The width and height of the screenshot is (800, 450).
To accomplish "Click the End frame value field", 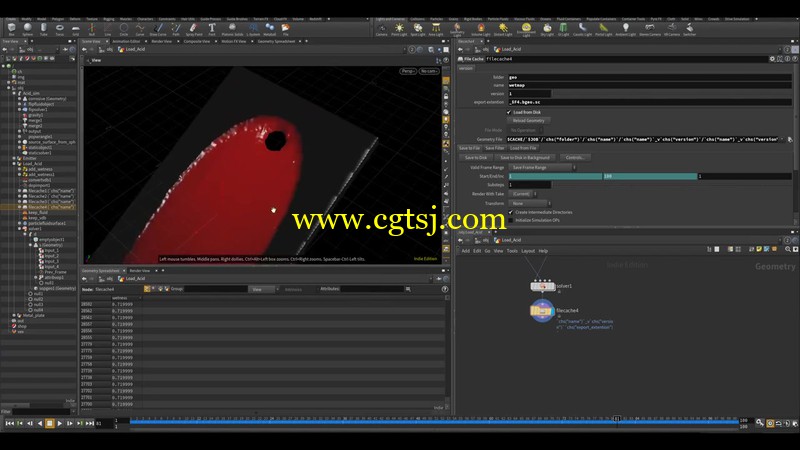I will [649, 176].
